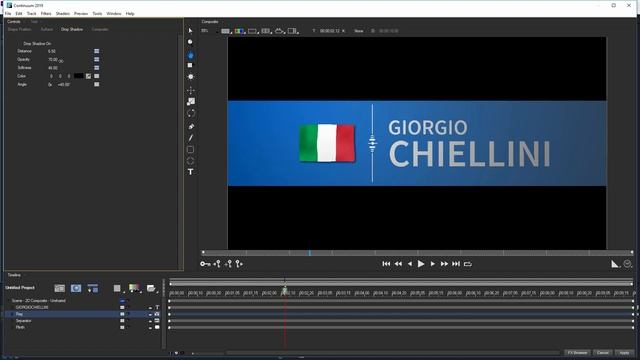Toggle Opacity keyframe animation button
This screenshot has height=360, width=640.
pos(97,59)
